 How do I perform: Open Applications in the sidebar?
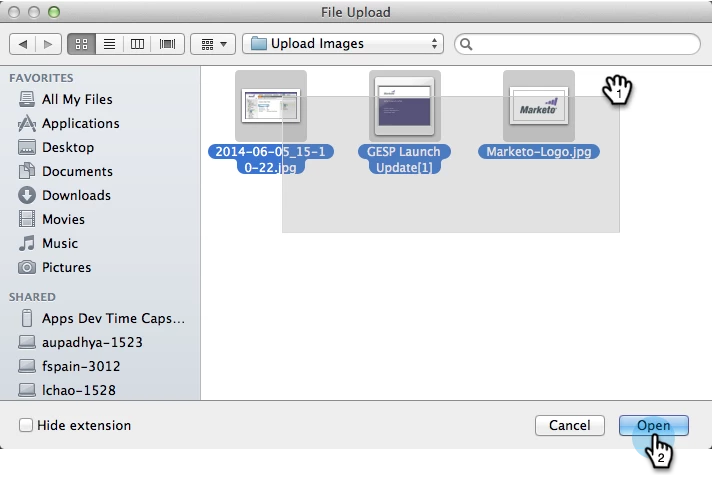(80, 123)
